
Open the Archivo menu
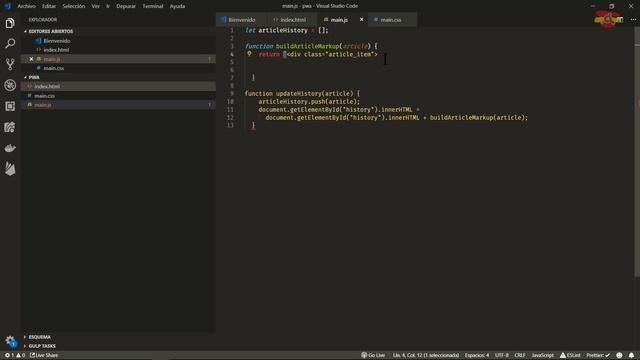tap(27, 6)
